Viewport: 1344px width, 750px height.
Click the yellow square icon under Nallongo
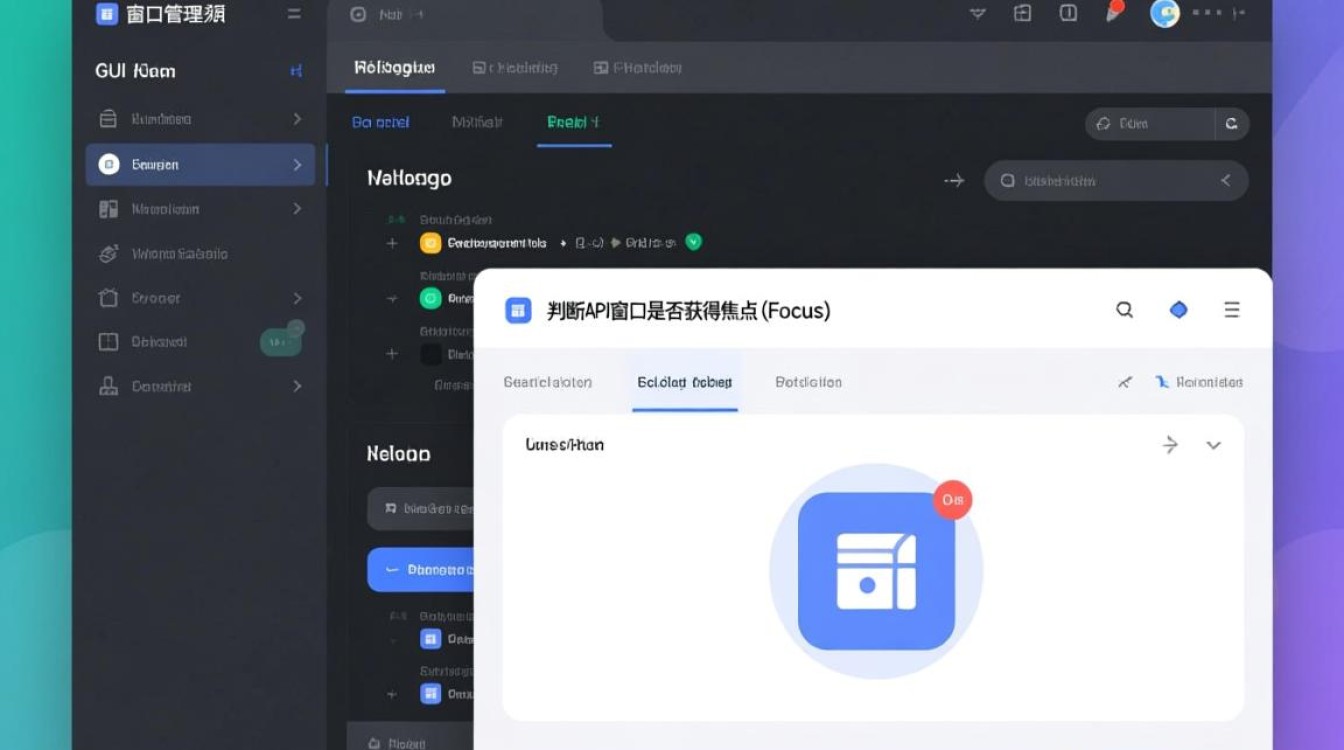click(x=431, y=242)
